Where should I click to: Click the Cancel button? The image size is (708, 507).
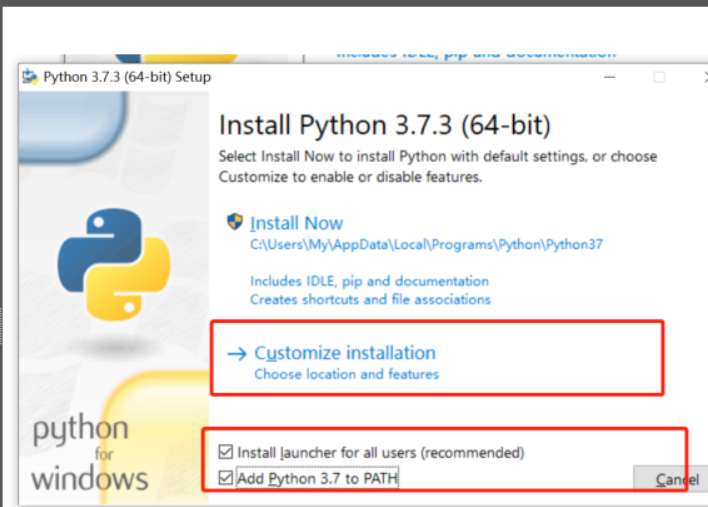[x=671, y=479]
